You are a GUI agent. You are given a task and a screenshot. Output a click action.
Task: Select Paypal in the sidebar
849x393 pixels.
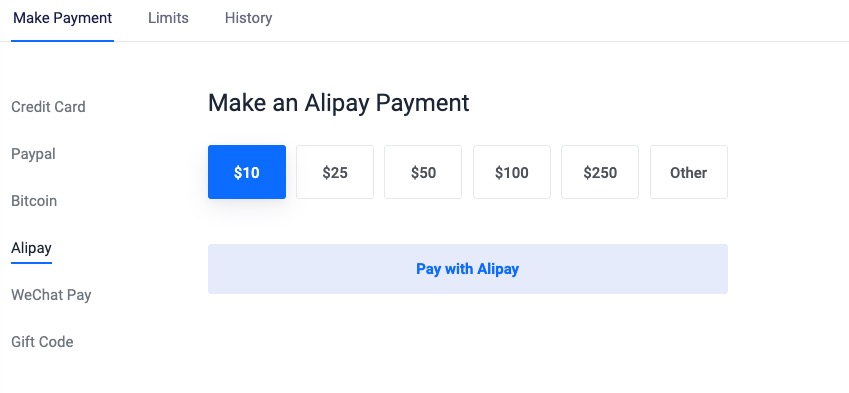(x=33, y=154)
